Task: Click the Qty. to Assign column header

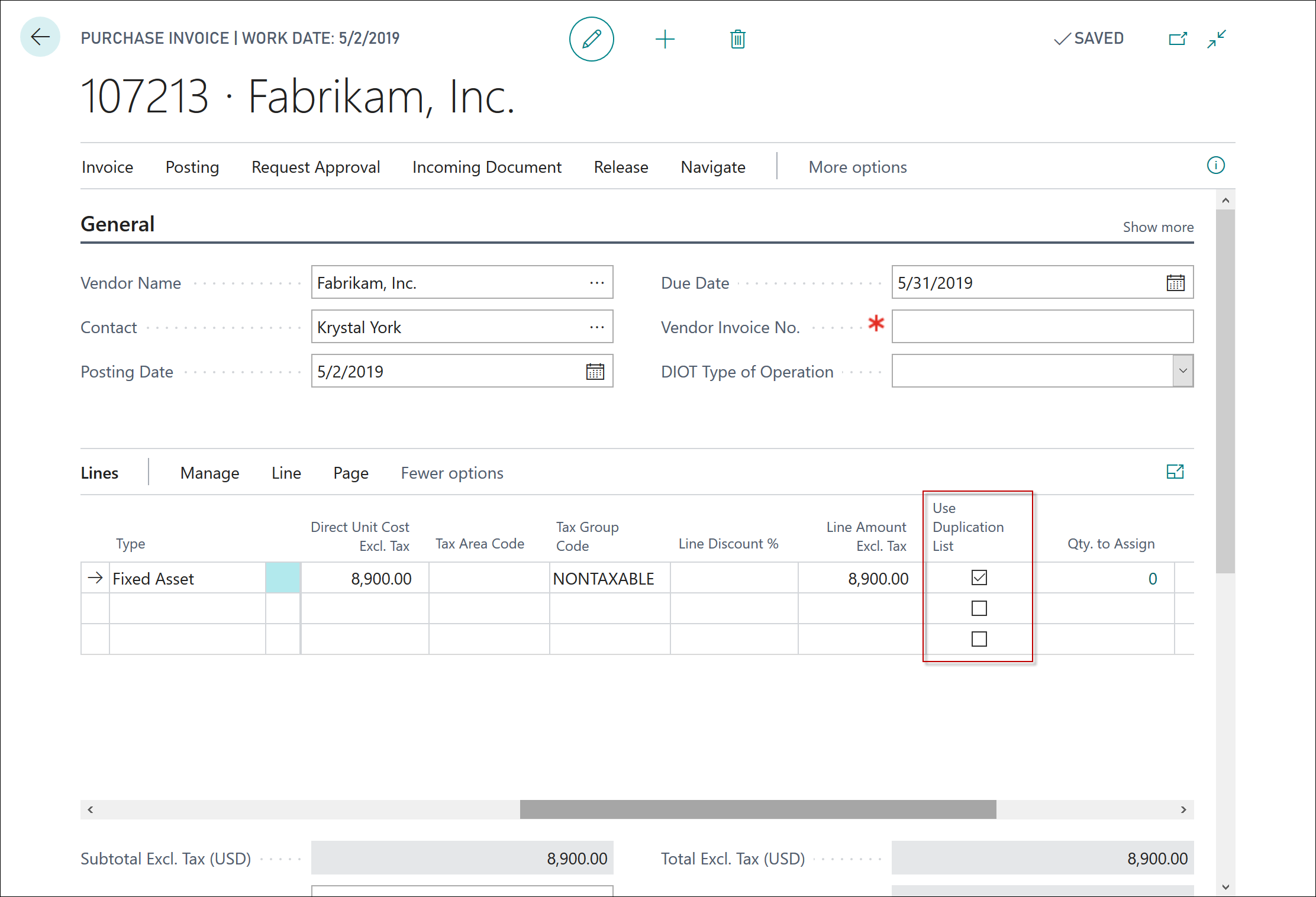Action: 1111,544
